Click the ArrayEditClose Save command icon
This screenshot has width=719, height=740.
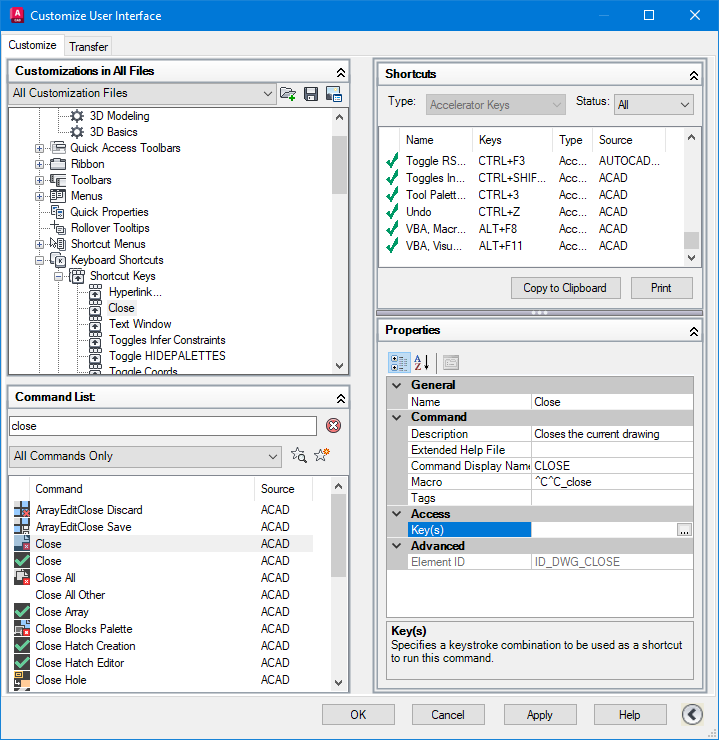(x=22, y=527)
